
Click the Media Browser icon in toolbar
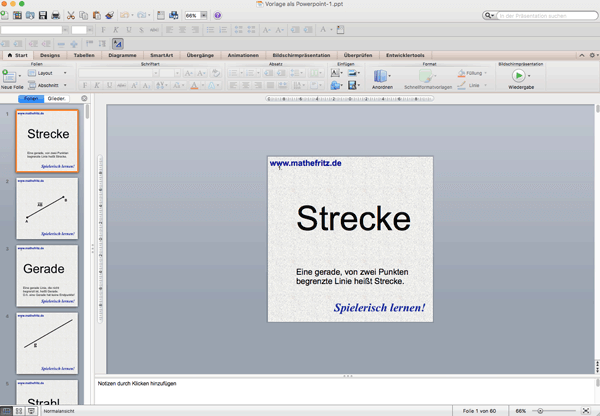[x=174, y=15]
